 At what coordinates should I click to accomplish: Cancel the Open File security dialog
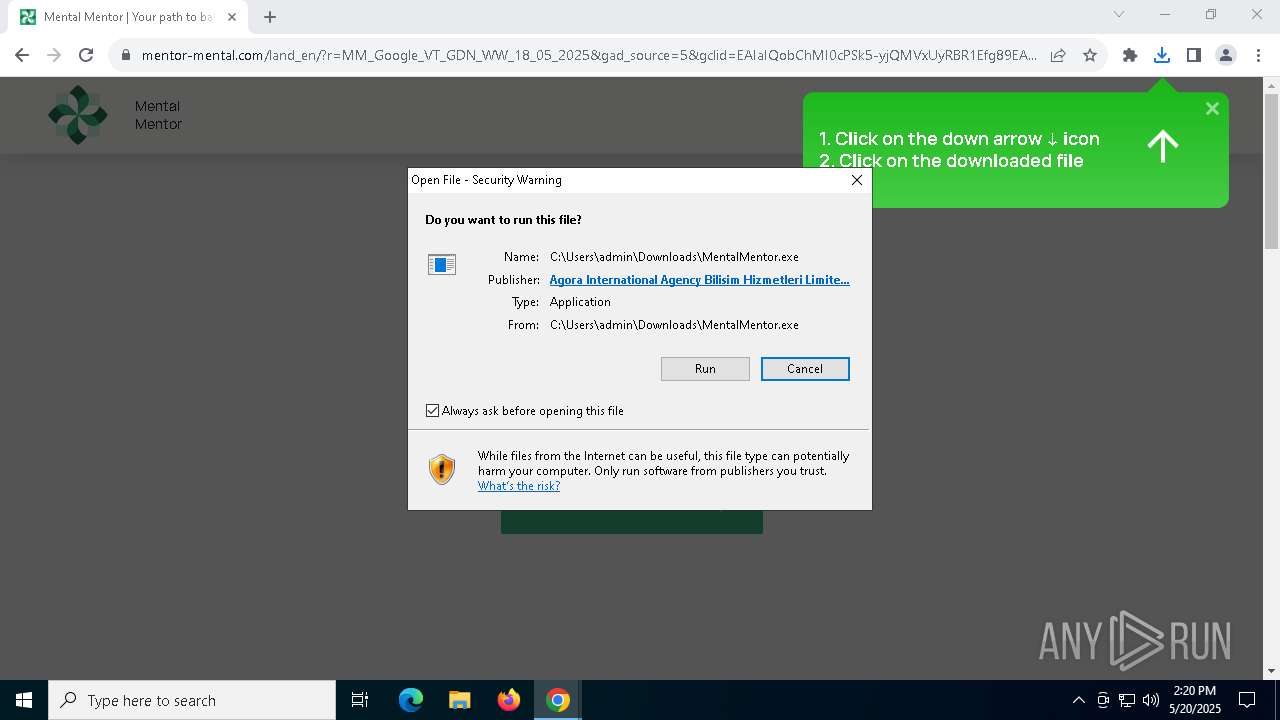(805, 369)
